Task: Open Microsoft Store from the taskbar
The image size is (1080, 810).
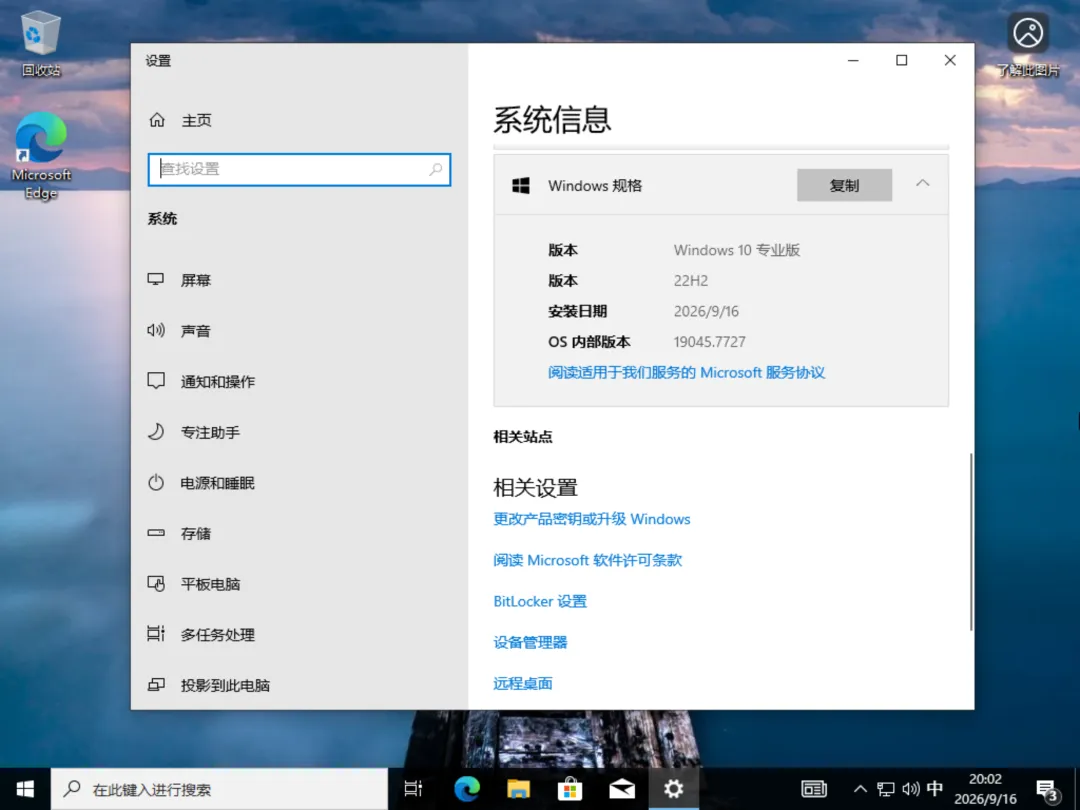Action: click(570, 789)
